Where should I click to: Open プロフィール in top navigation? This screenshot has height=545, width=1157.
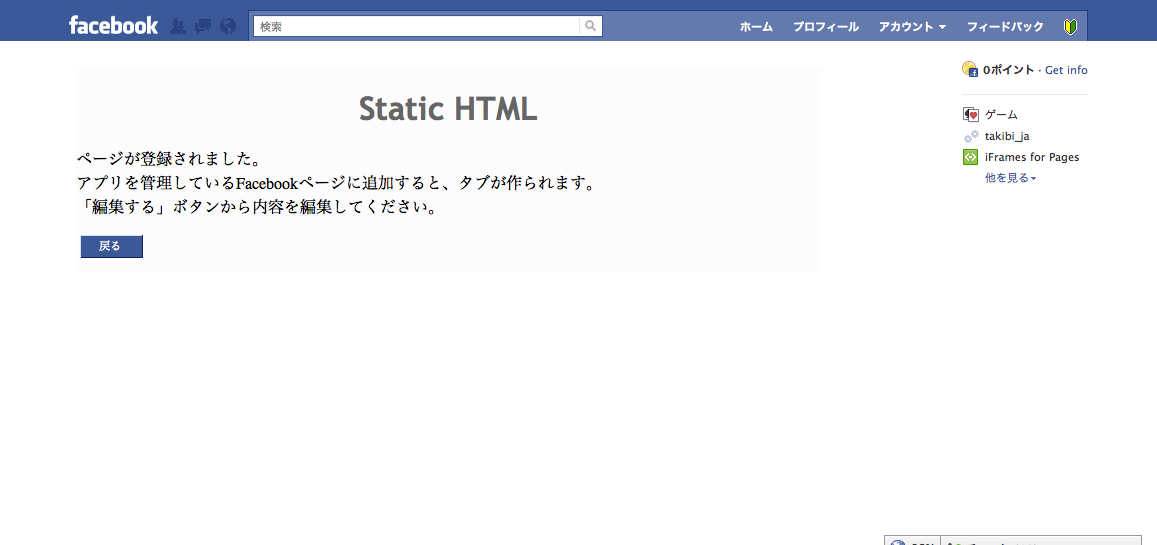point(826,27)
